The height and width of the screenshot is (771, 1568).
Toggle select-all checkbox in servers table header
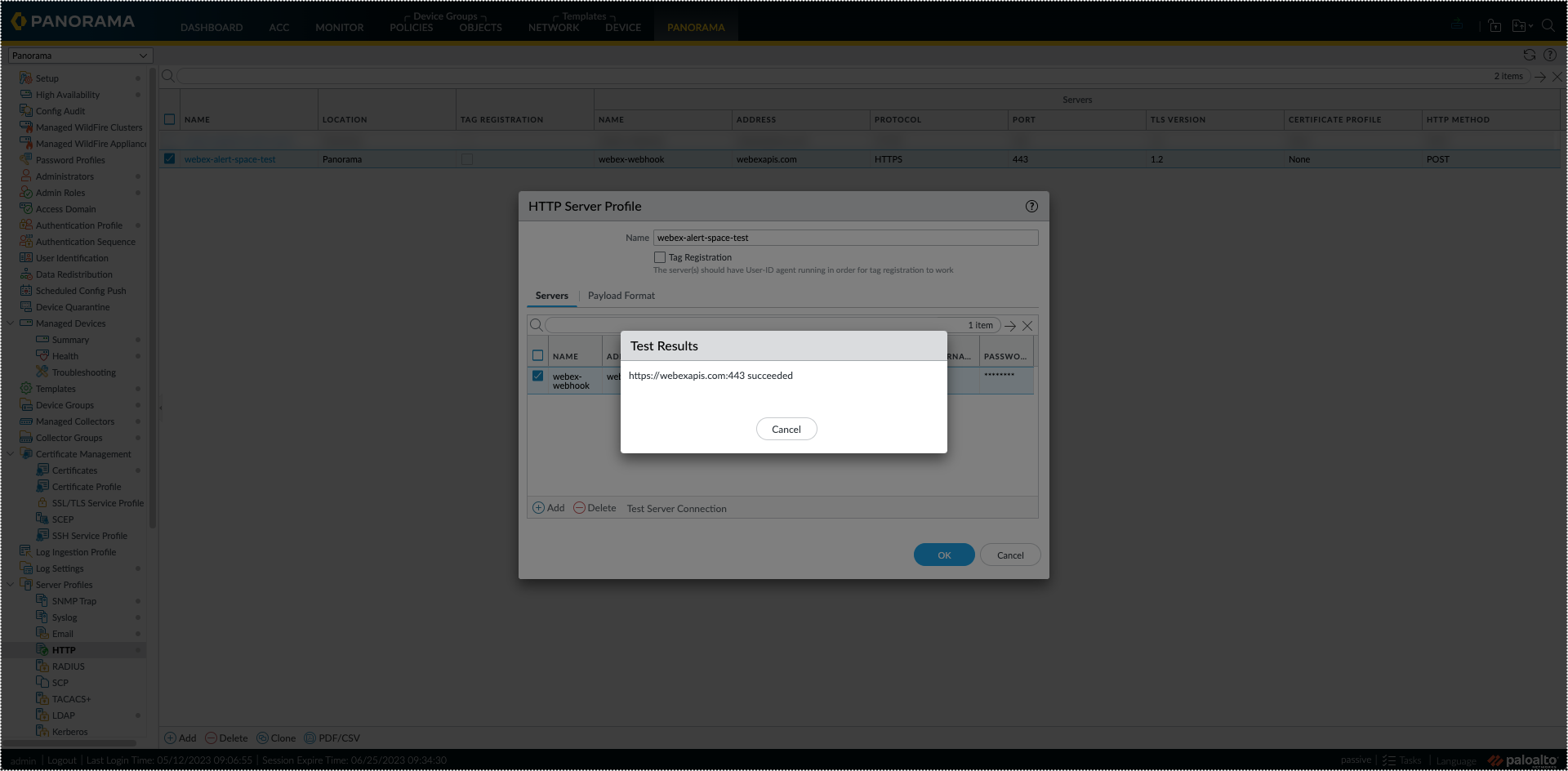pyautogui.click(x=537, y=355)
